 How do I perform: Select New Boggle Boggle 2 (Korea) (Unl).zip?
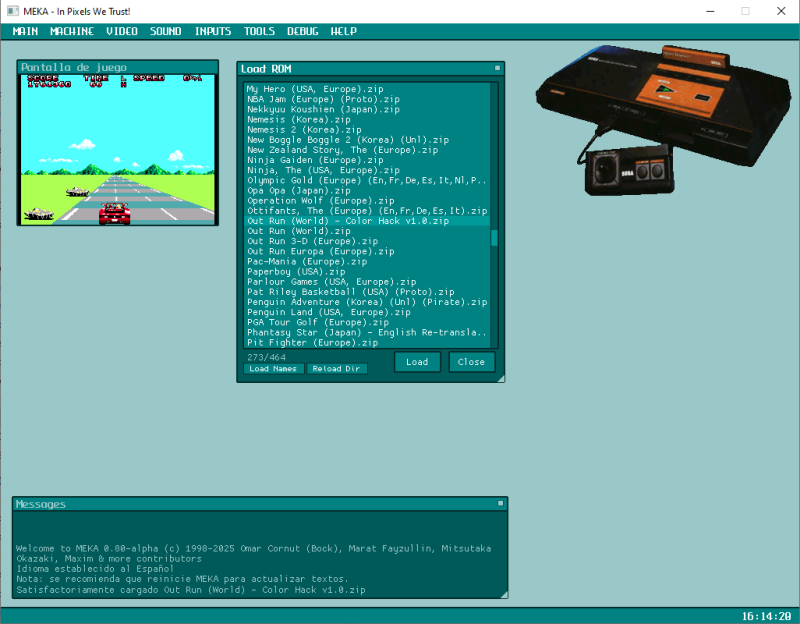[x=367, y=140]
